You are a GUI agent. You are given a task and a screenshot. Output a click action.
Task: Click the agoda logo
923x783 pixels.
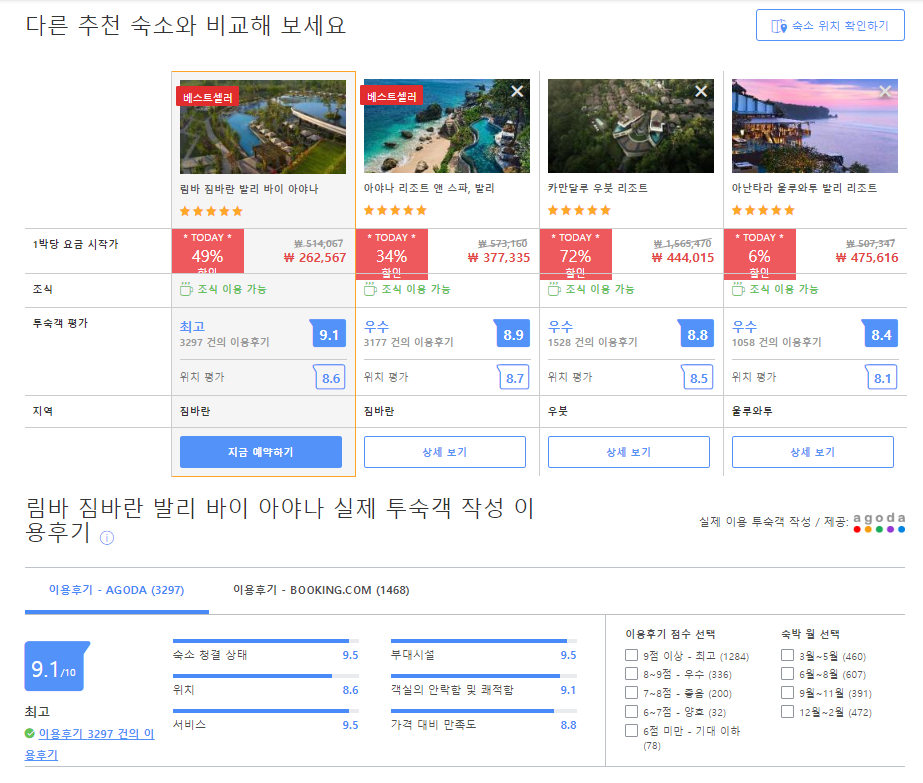pyautogui.click(x=879, y=522)
